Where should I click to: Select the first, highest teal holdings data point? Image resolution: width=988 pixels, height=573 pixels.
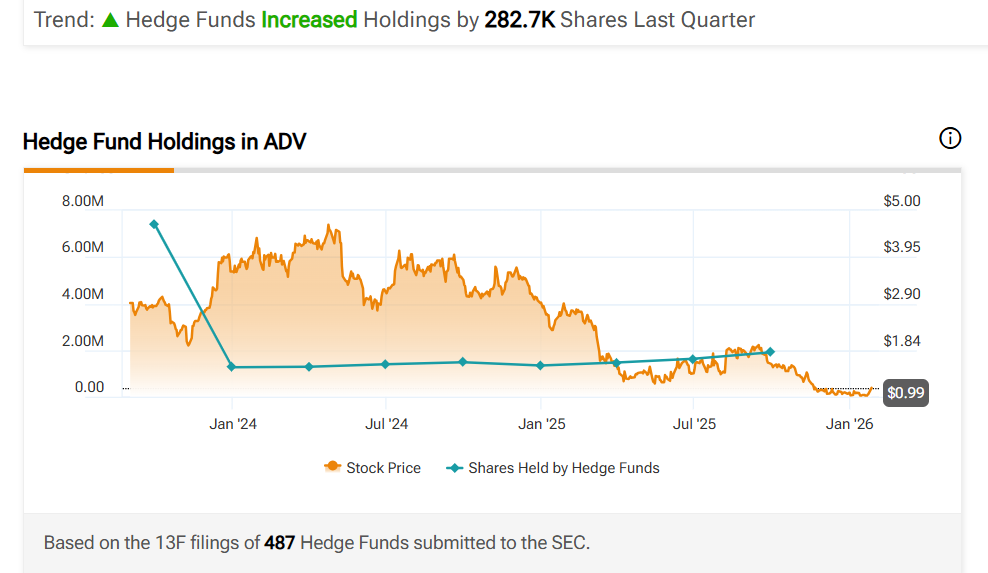click(154, 224)
